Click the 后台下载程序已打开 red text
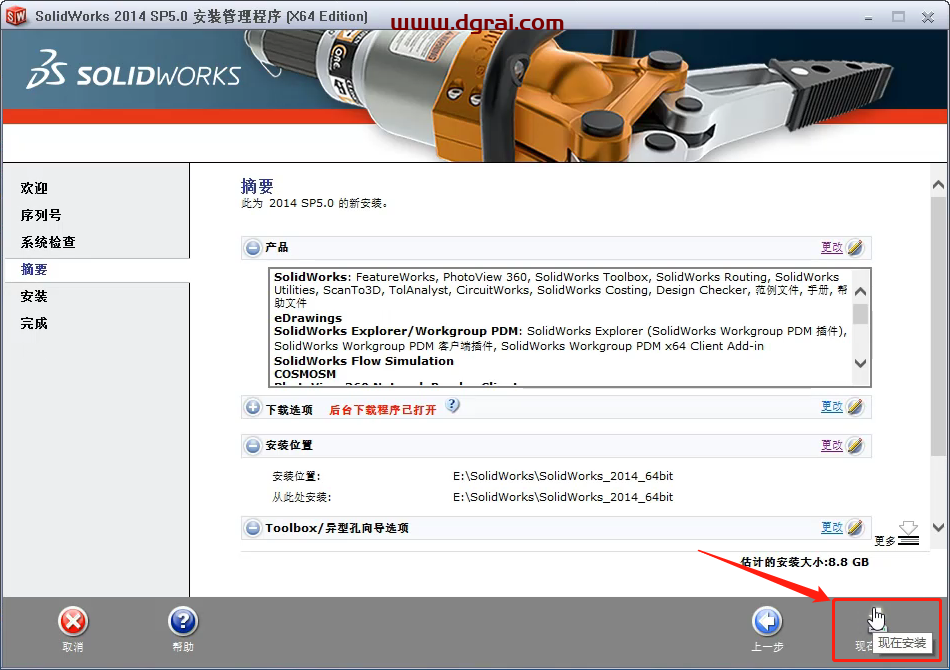The image size is (950, 670). point(382,410)
